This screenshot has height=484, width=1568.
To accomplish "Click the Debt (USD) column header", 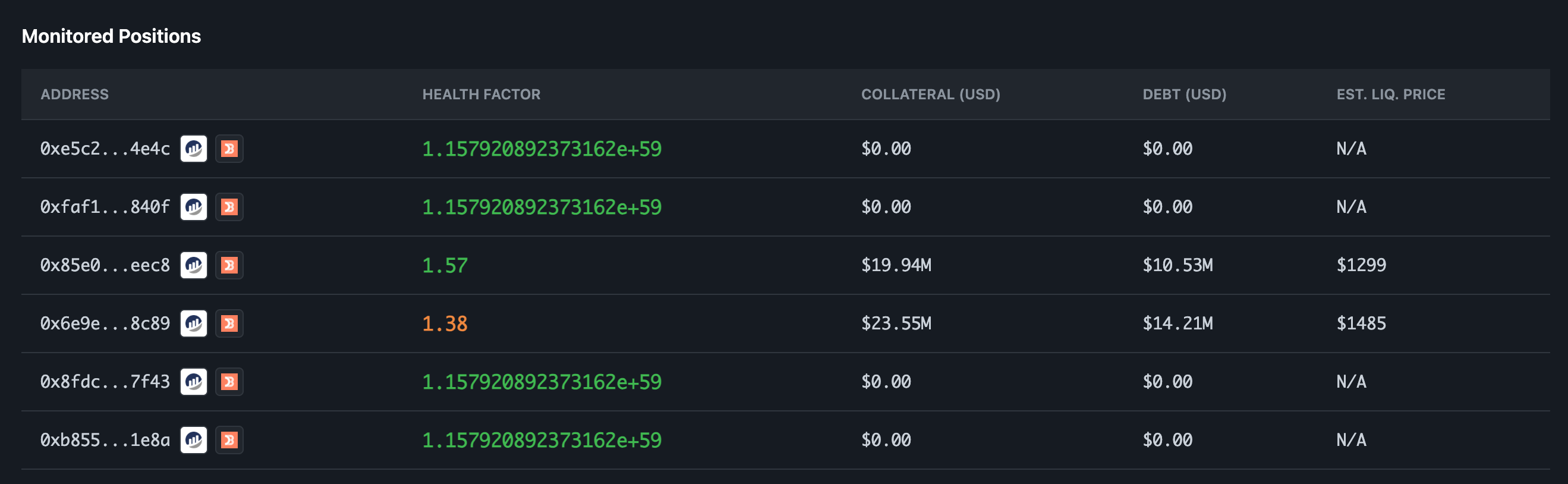I will pyautogui.click(x=1184, y=95).
